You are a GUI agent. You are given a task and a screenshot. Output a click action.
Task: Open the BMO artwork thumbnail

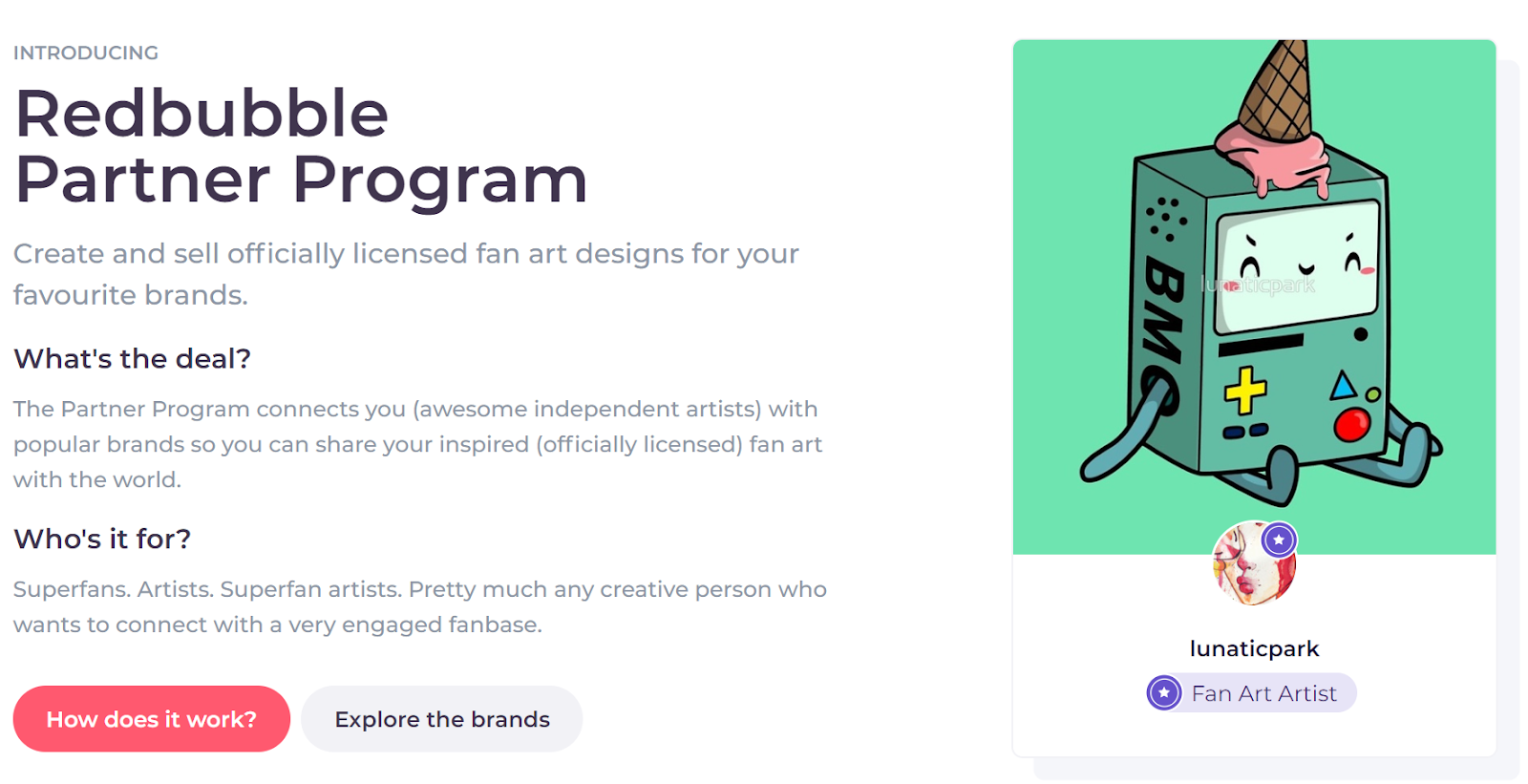(1254, 297)
